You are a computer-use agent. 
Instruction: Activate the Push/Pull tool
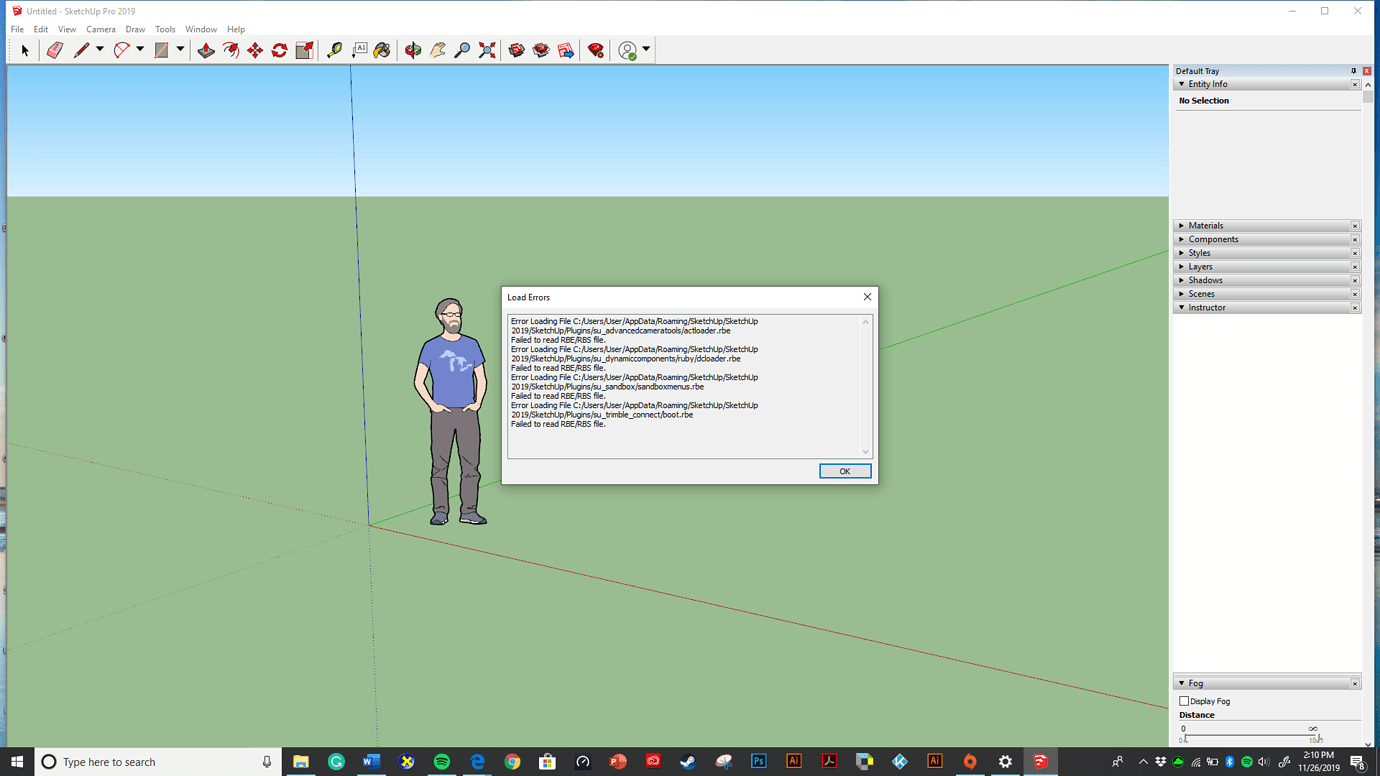tap(206, 50)
